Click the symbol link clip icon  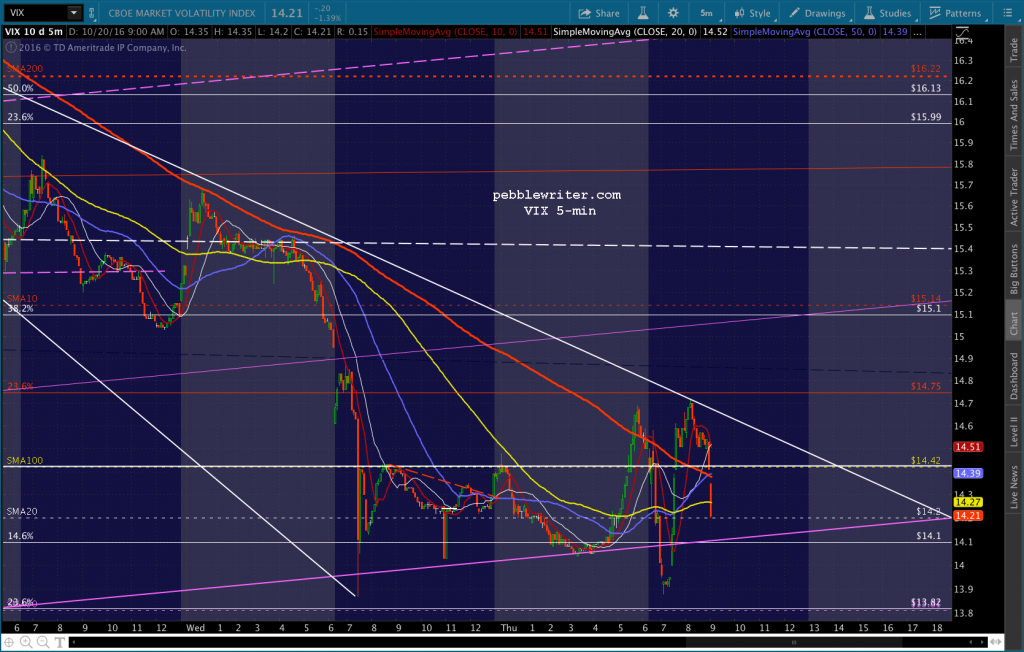pyautogui.click(x=91, y=12)
